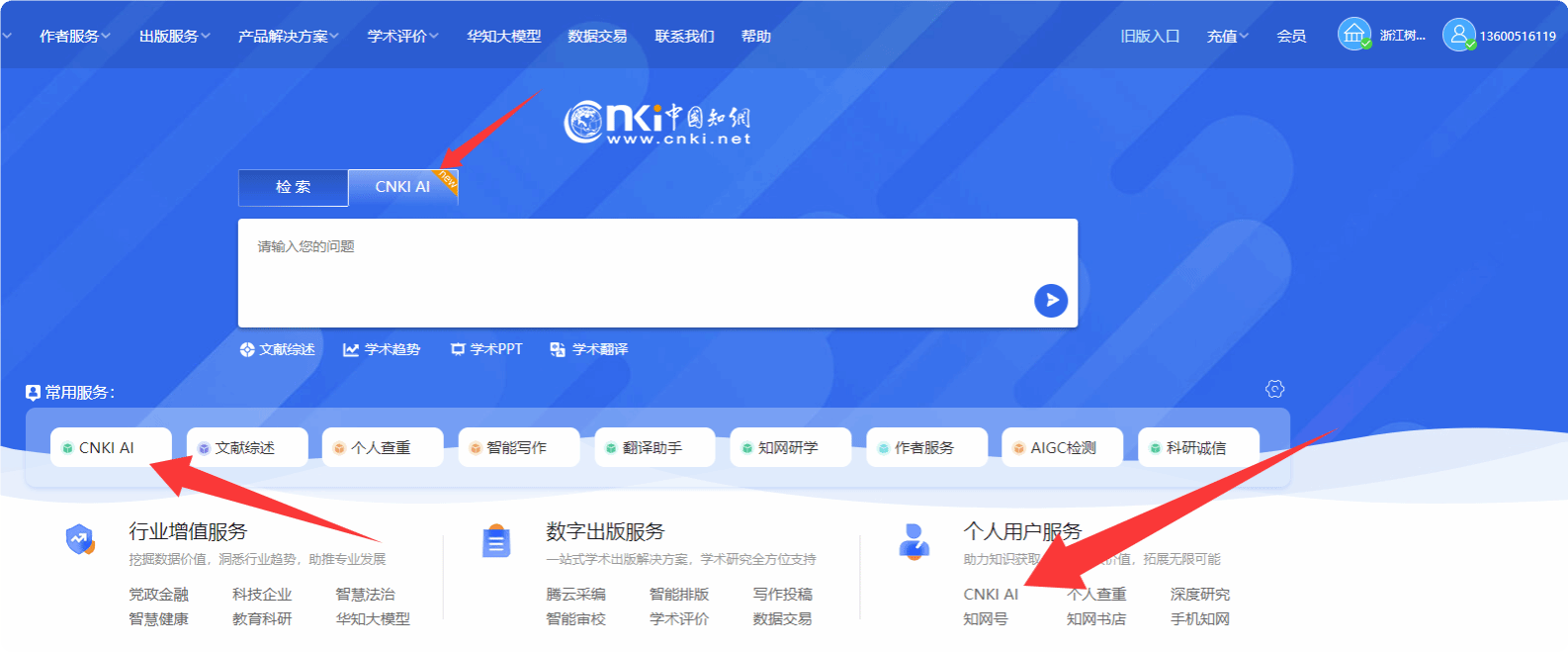Click the user avatar icon
This screenshot has height=652, width=1568.
1458,35
